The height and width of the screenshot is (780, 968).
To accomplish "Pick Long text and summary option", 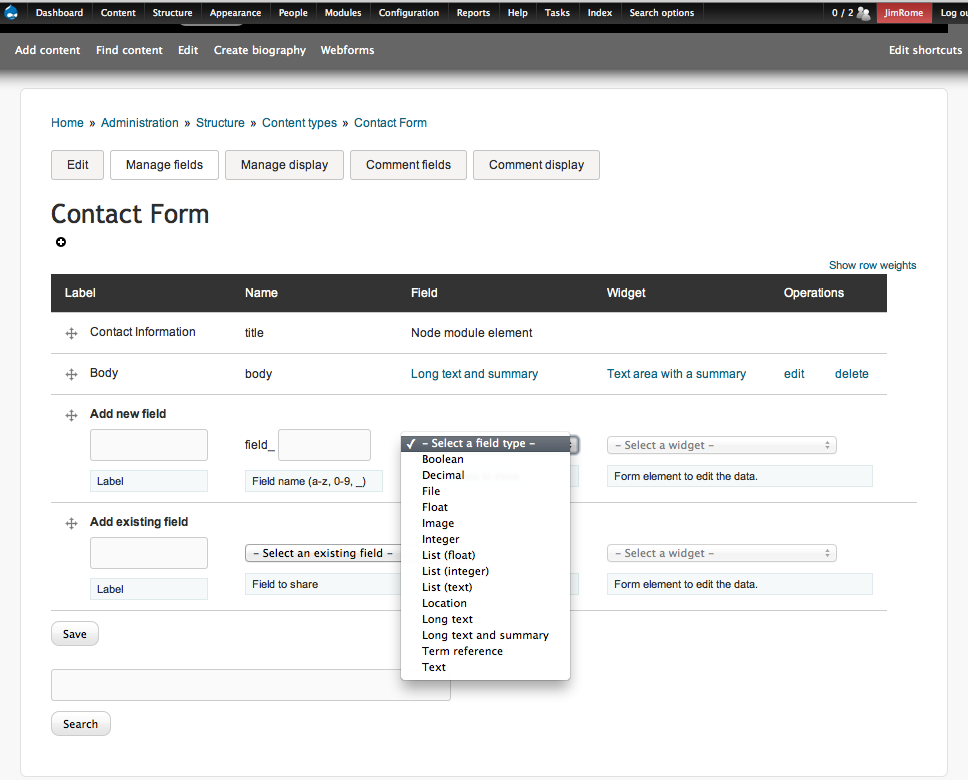I will tap(485, 635).
